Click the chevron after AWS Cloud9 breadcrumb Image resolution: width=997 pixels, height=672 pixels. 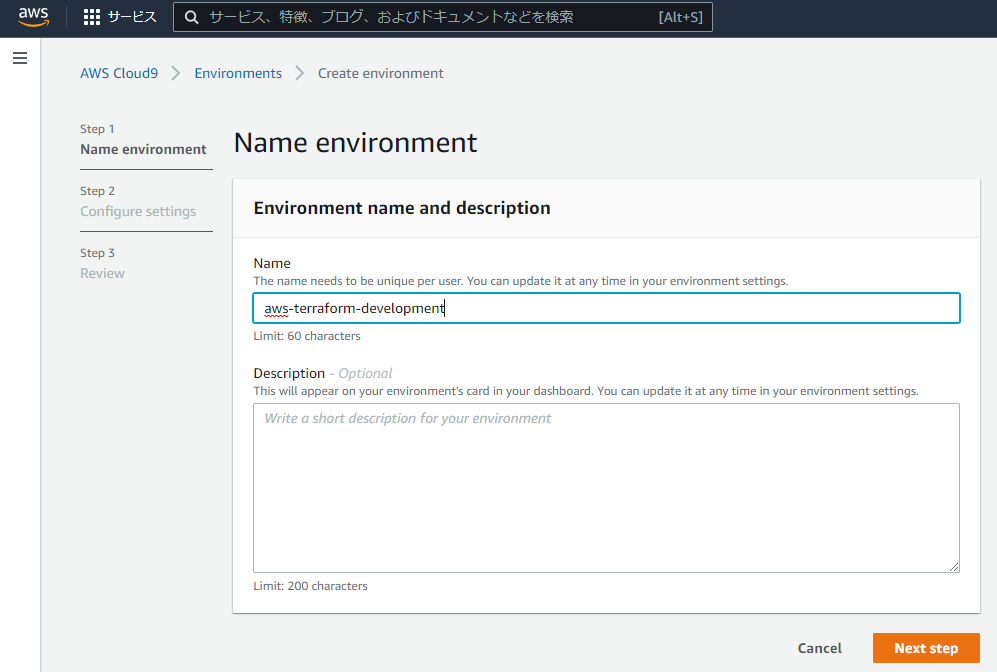pos(176,73)
